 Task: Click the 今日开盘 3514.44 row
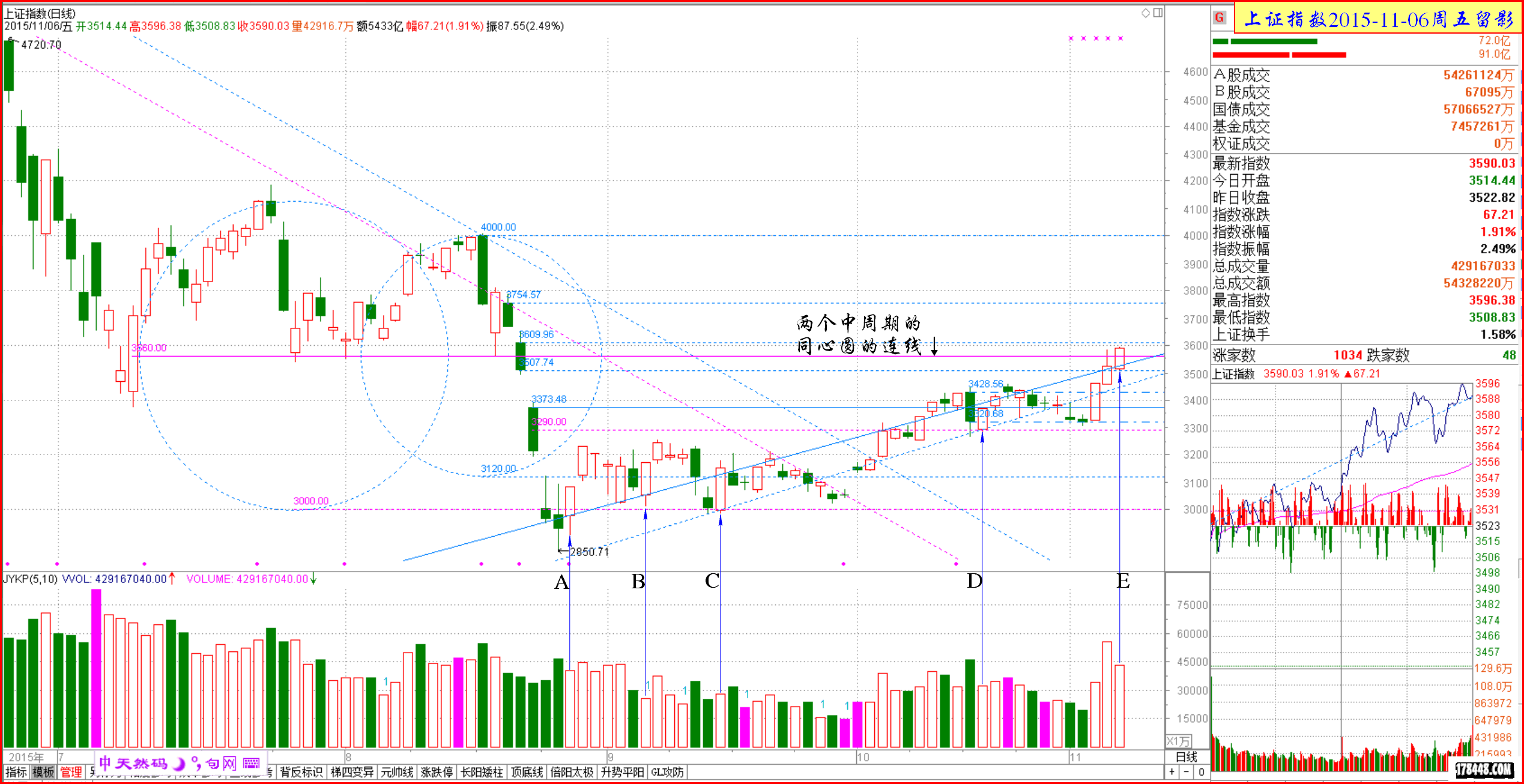[1364, 181]
